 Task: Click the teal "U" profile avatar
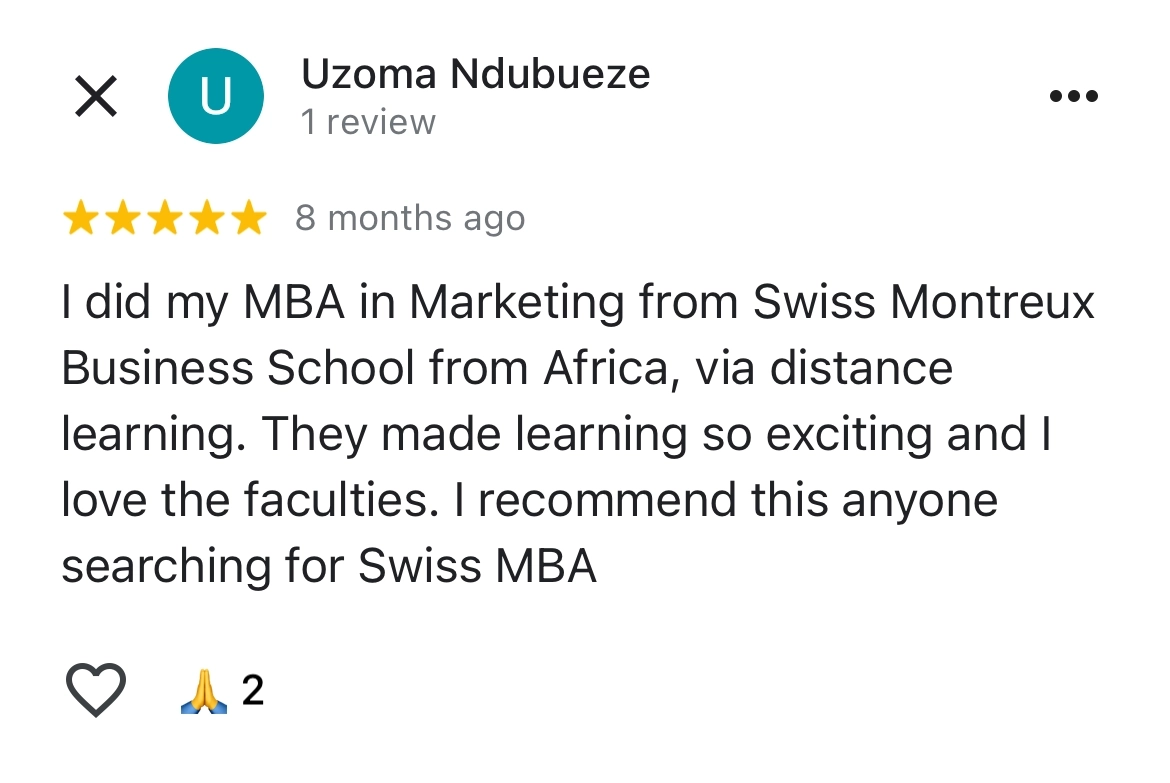pos(216,97)
